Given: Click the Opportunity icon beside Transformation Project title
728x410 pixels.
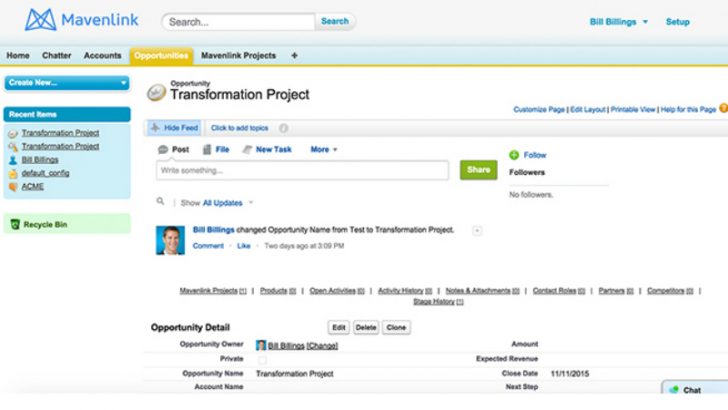Looking at the screenshot, I should pos(156,92).
